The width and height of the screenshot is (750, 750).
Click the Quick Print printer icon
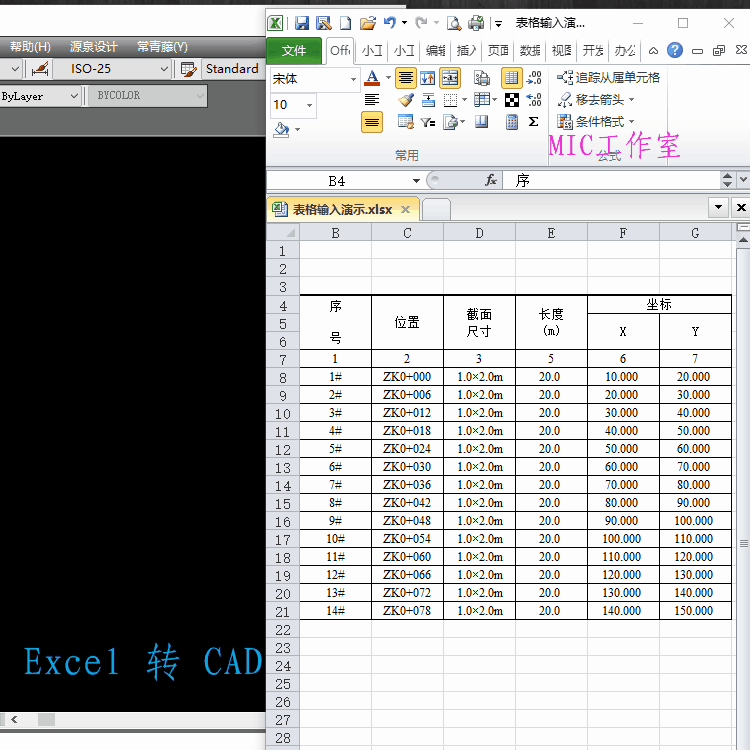[476, 23]
